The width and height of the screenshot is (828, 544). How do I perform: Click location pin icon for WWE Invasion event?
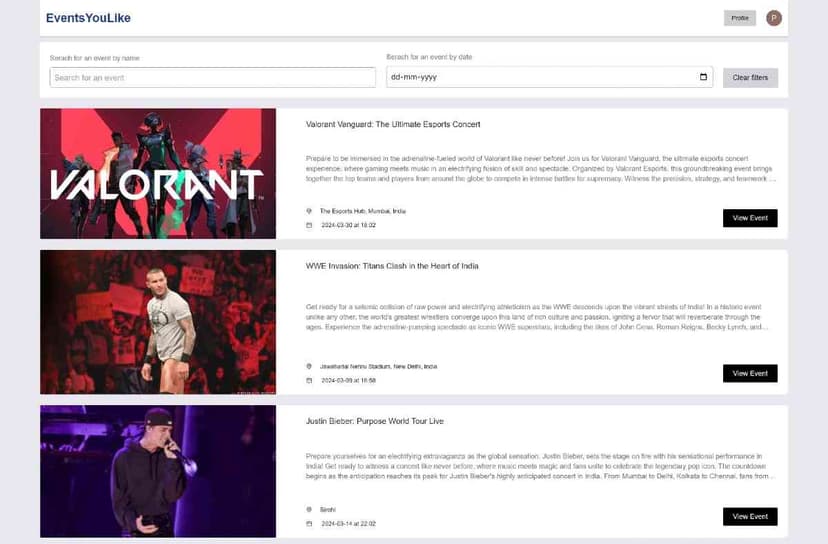310,366
